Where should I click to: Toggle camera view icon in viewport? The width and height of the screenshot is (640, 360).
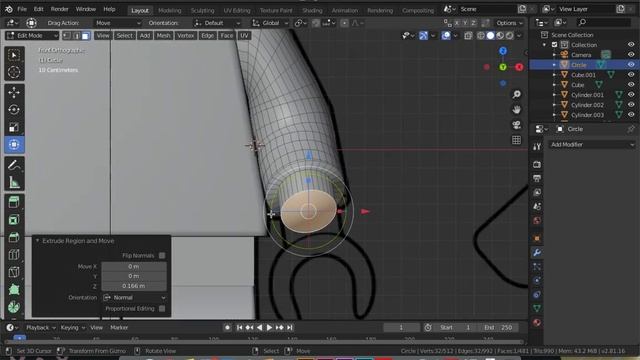click(x=516, y=125)
